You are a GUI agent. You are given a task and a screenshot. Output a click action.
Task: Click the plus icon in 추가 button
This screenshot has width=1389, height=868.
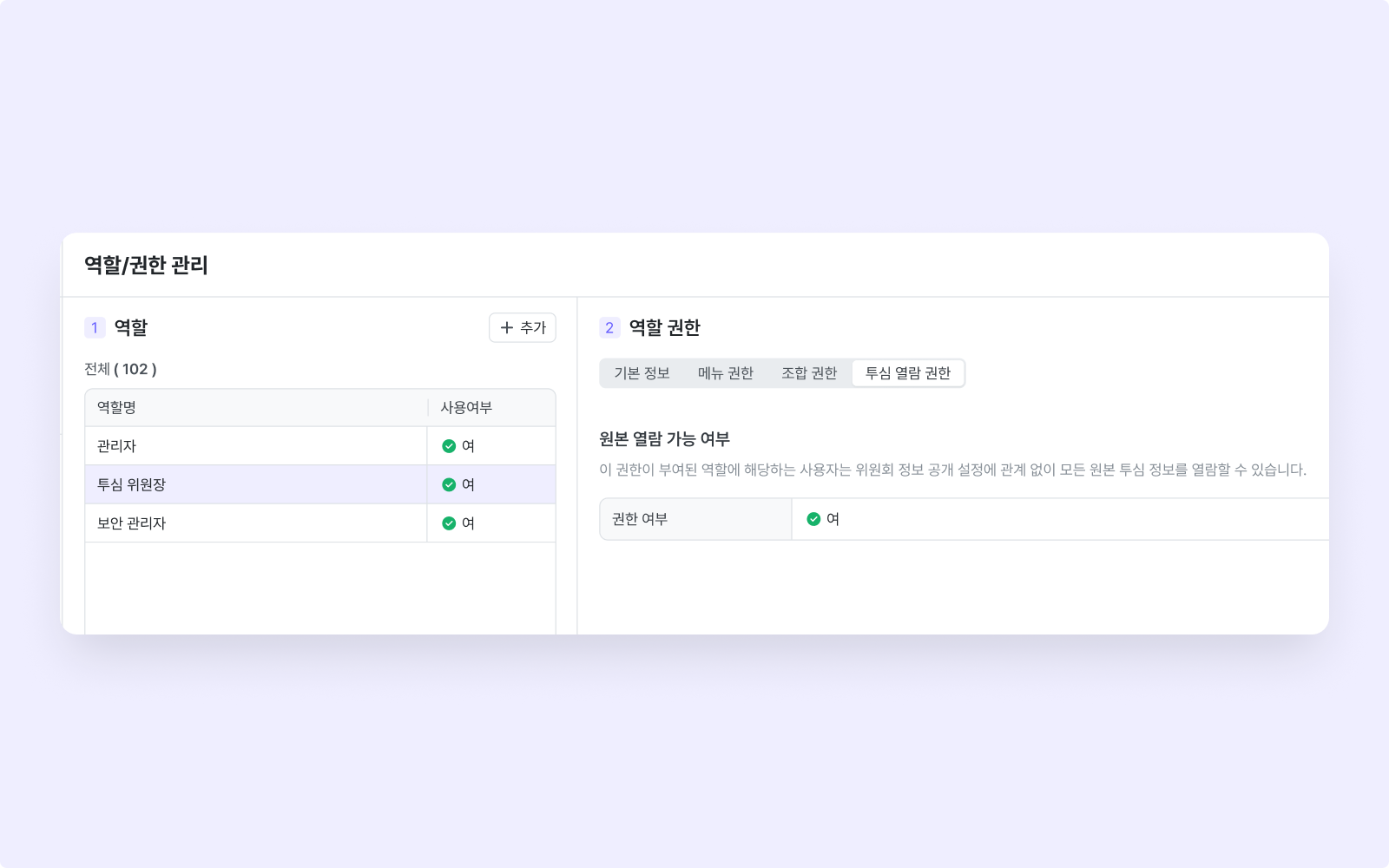[507, 328]
